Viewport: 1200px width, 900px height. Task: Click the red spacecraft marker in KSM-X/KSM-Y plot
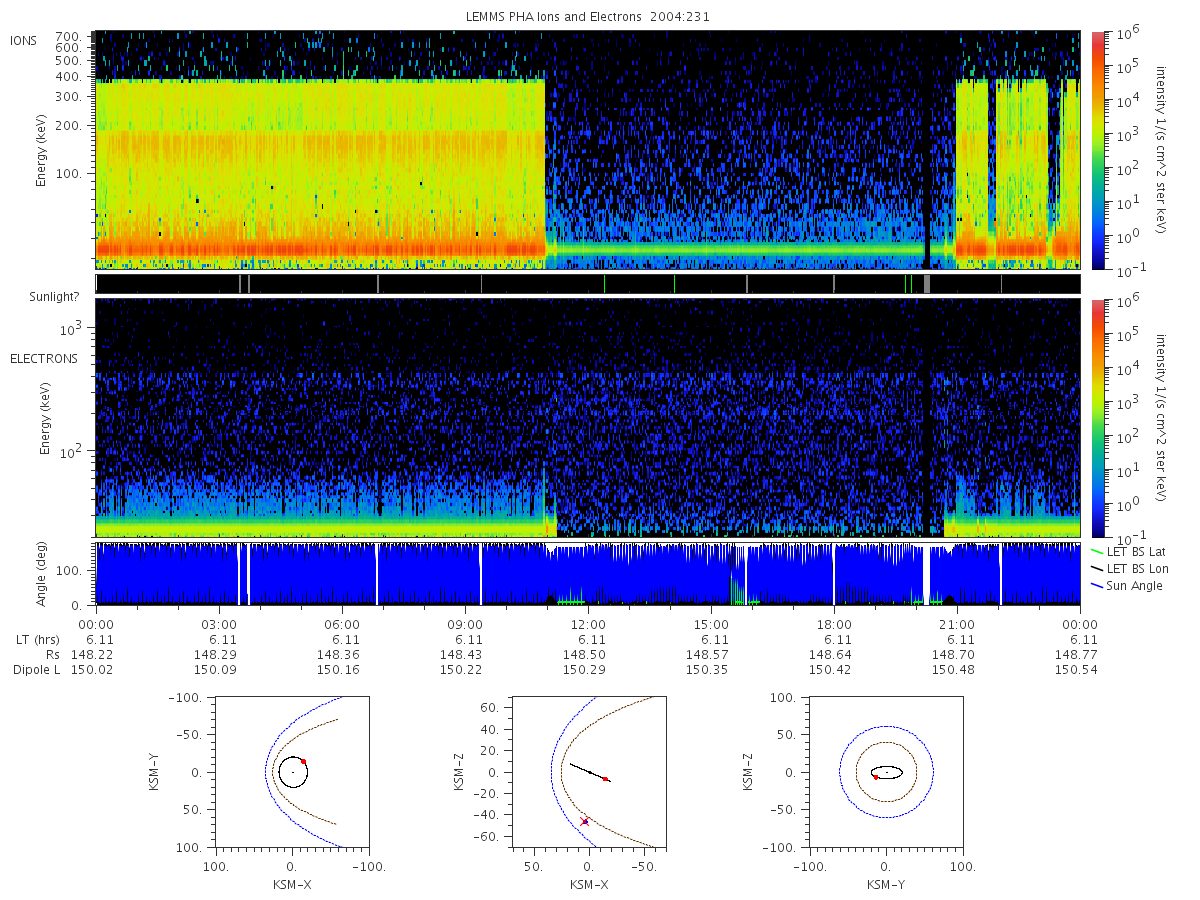pyautogui.click(x=304, y=761)
